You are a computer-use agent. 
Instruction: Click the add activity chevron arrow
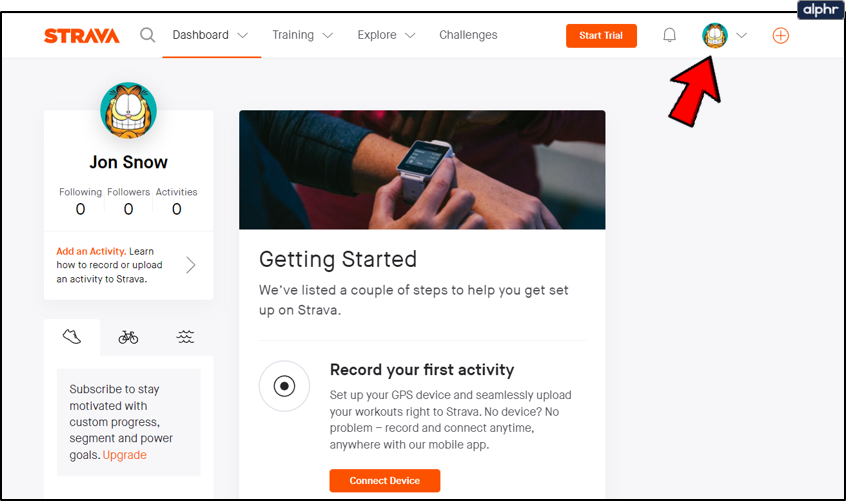click(x=191, y=265)
